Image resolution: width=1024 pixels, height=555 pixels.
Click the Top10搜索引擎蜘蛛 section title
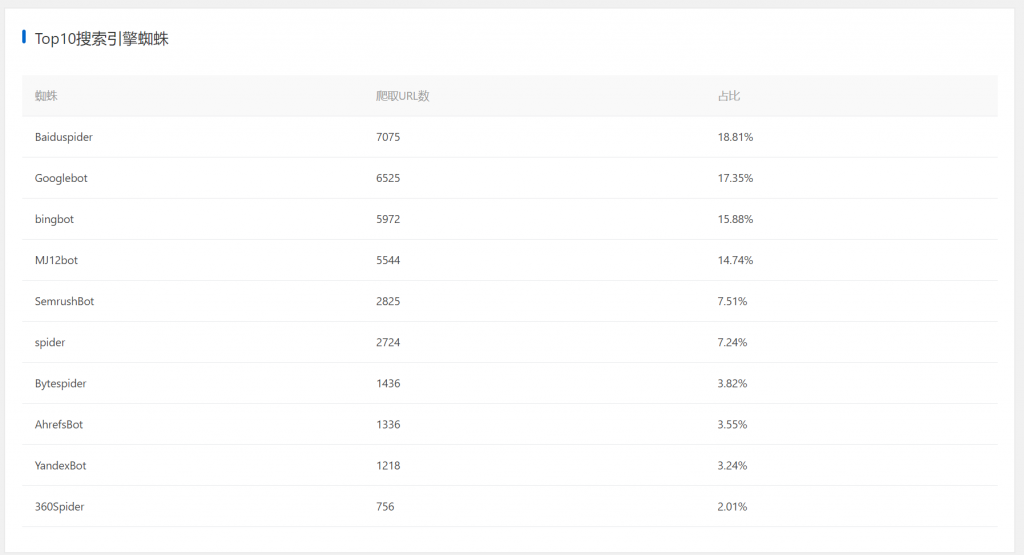point(101,39)
